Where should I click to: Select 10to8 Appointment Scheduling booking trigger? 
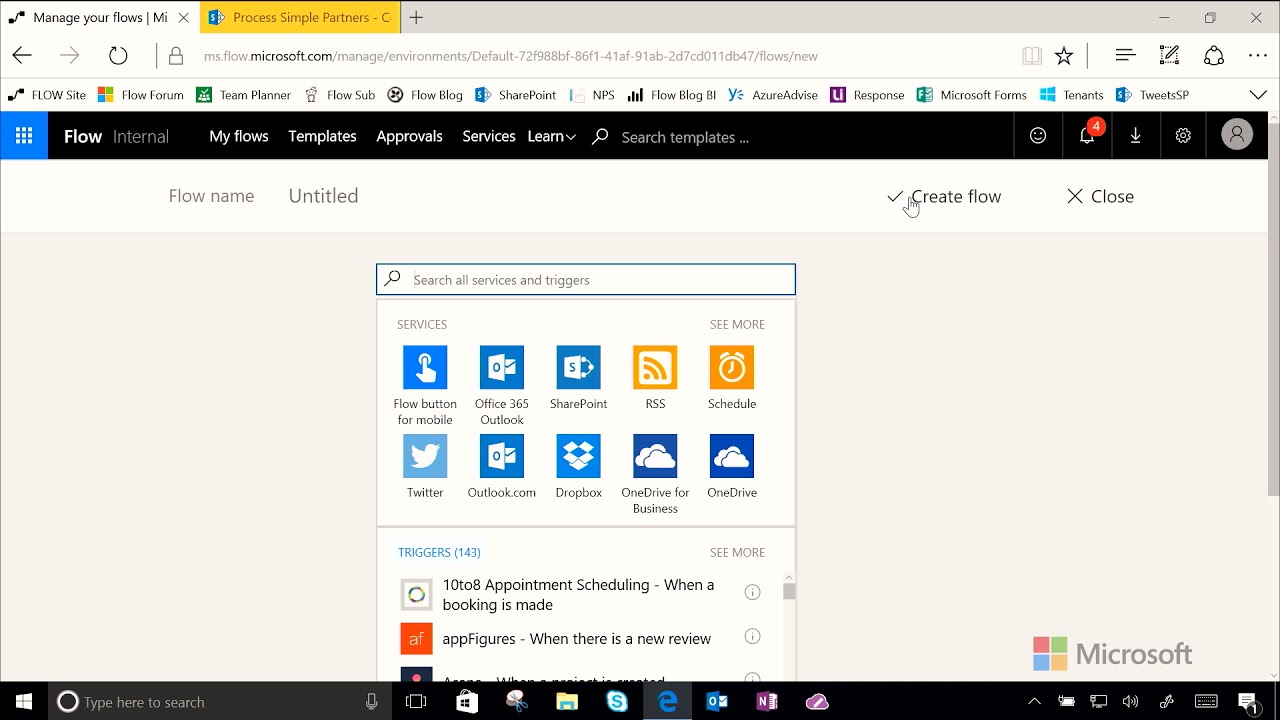(578, 594)
